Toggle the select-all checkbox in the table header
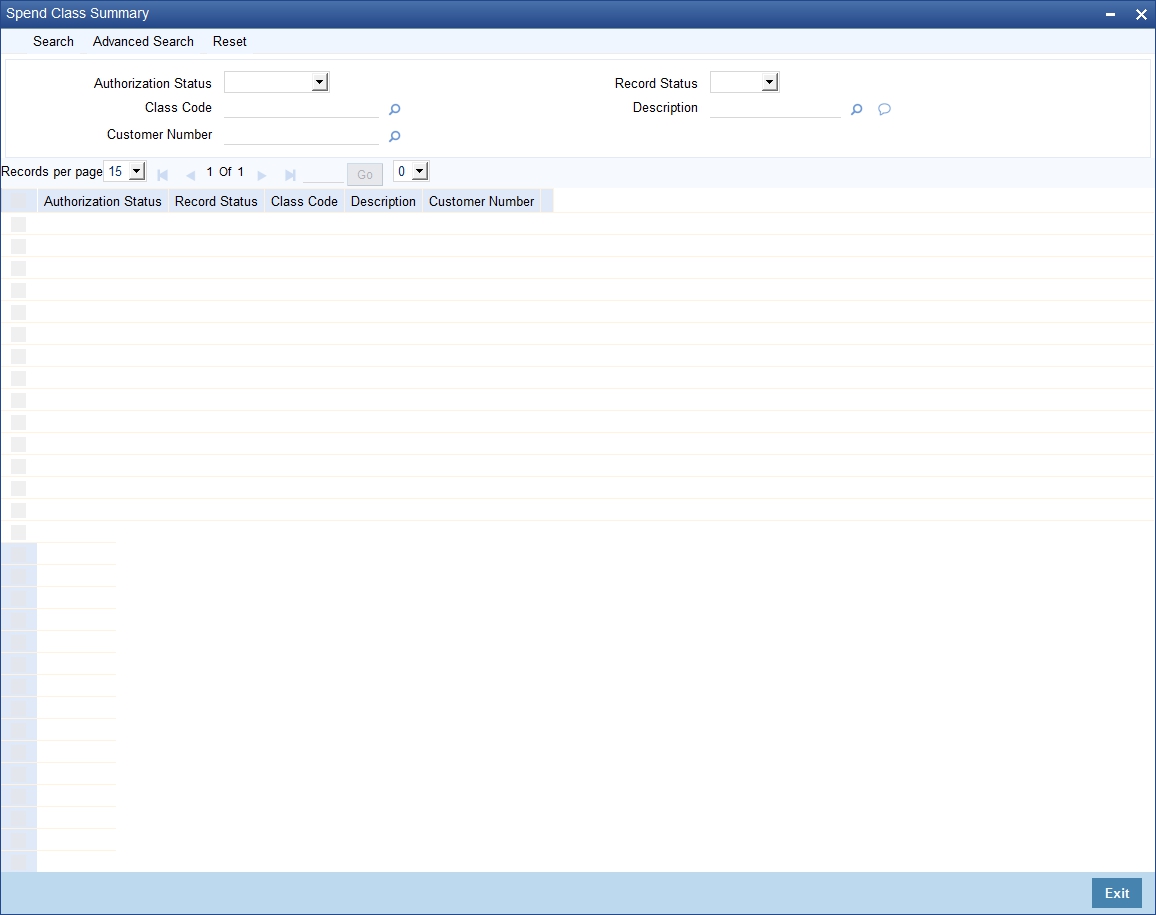 pos(18,201)
